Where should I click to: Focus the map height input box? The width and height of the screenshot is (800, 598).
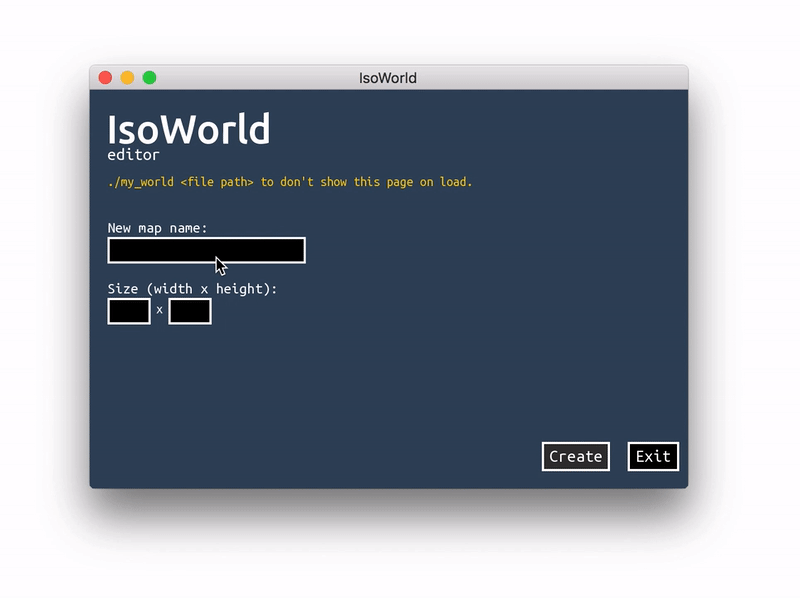coord(190,311)
